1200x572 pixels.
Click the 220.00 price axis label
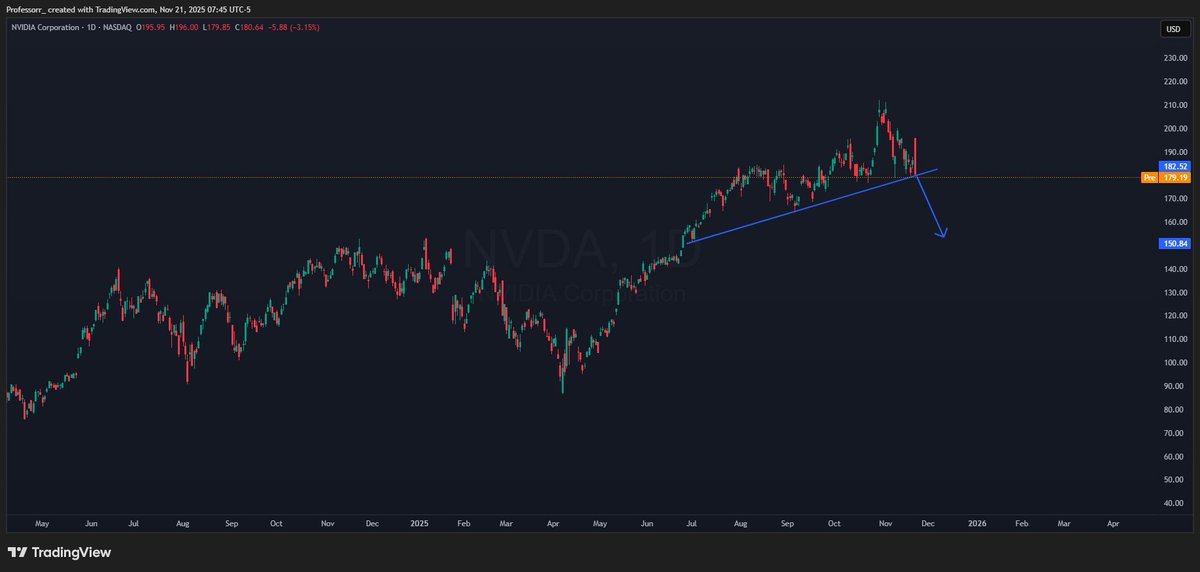tap(1174, 82)
